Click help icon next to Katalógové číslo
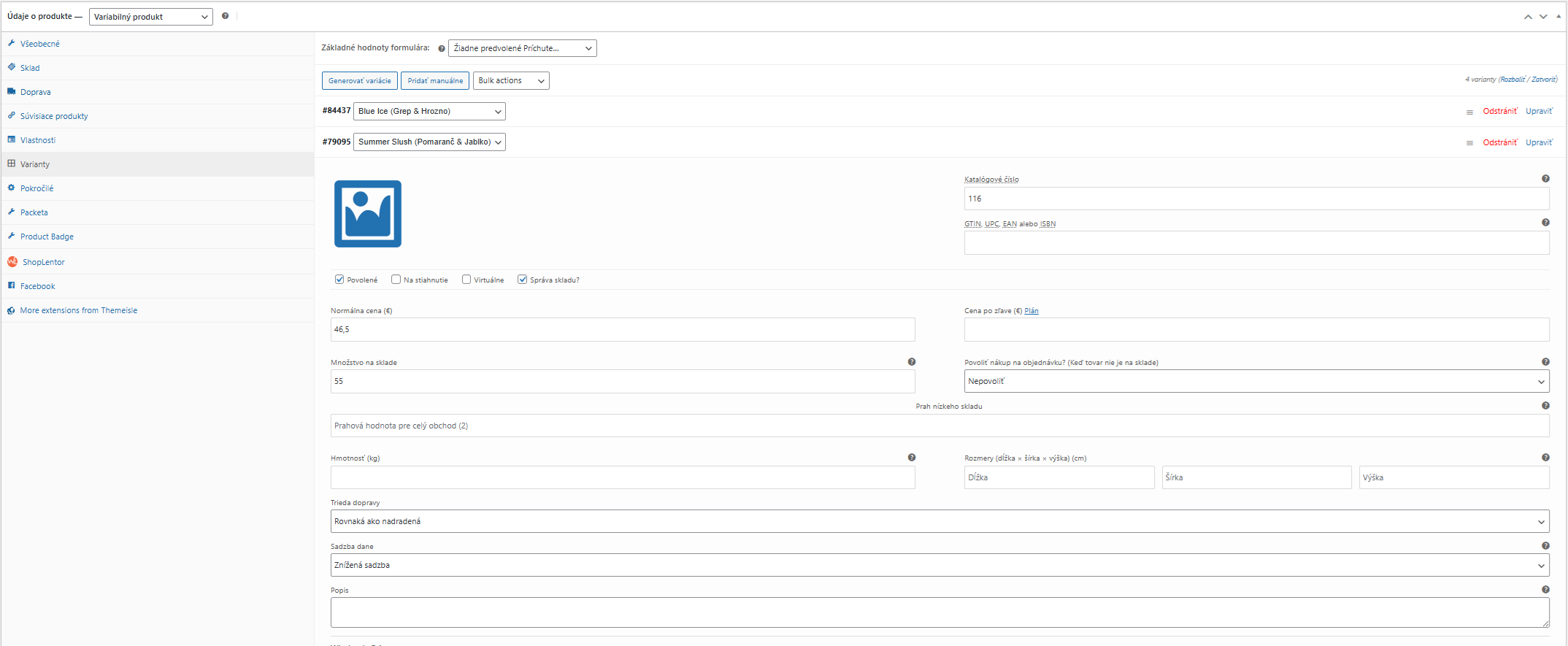Image resolution: width=1568 pixels, height=646 pixels. pyautogui.click(x=1545, y=179)
